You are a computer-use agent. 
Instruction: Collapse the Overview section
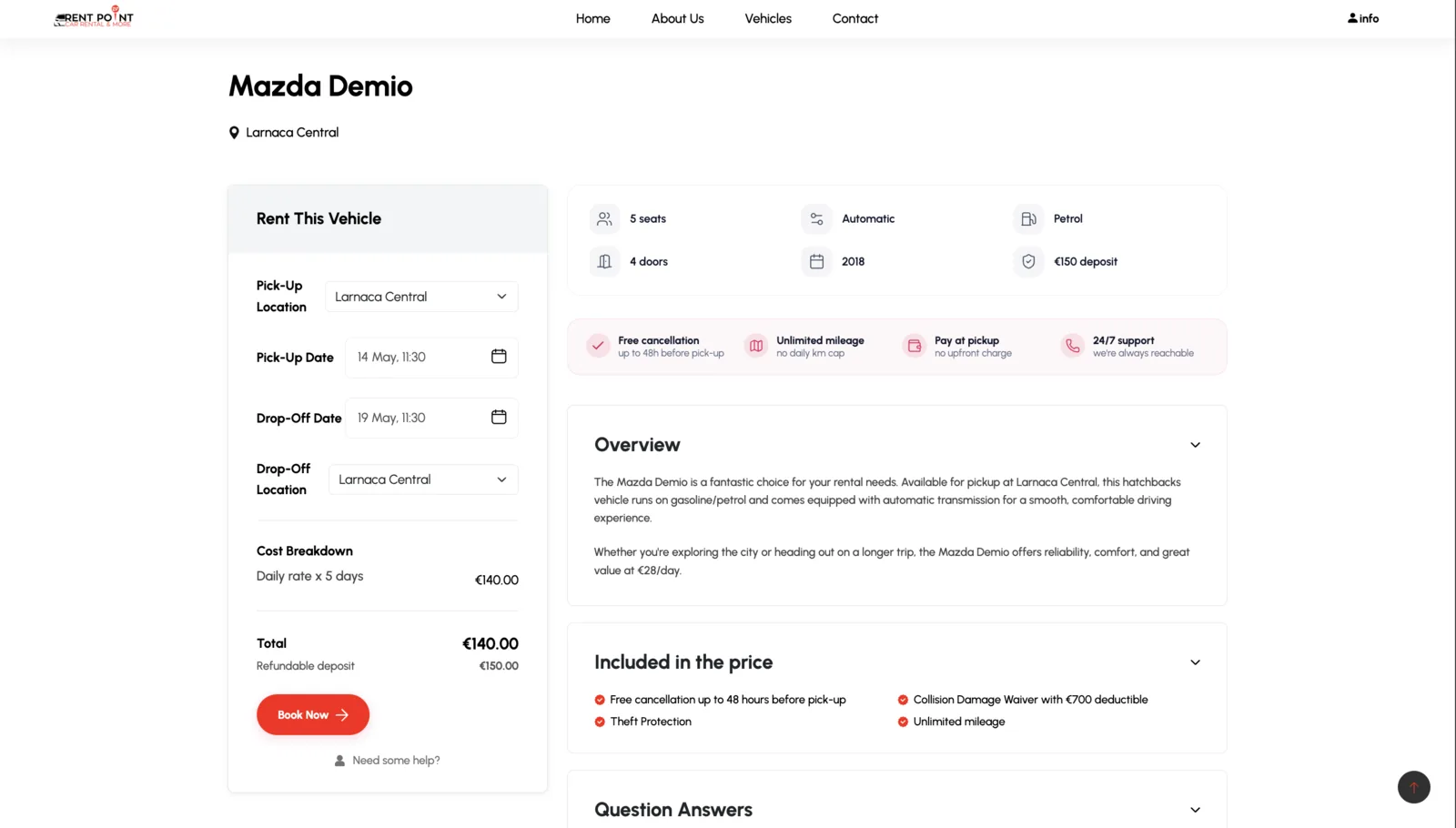point(1195,445)
